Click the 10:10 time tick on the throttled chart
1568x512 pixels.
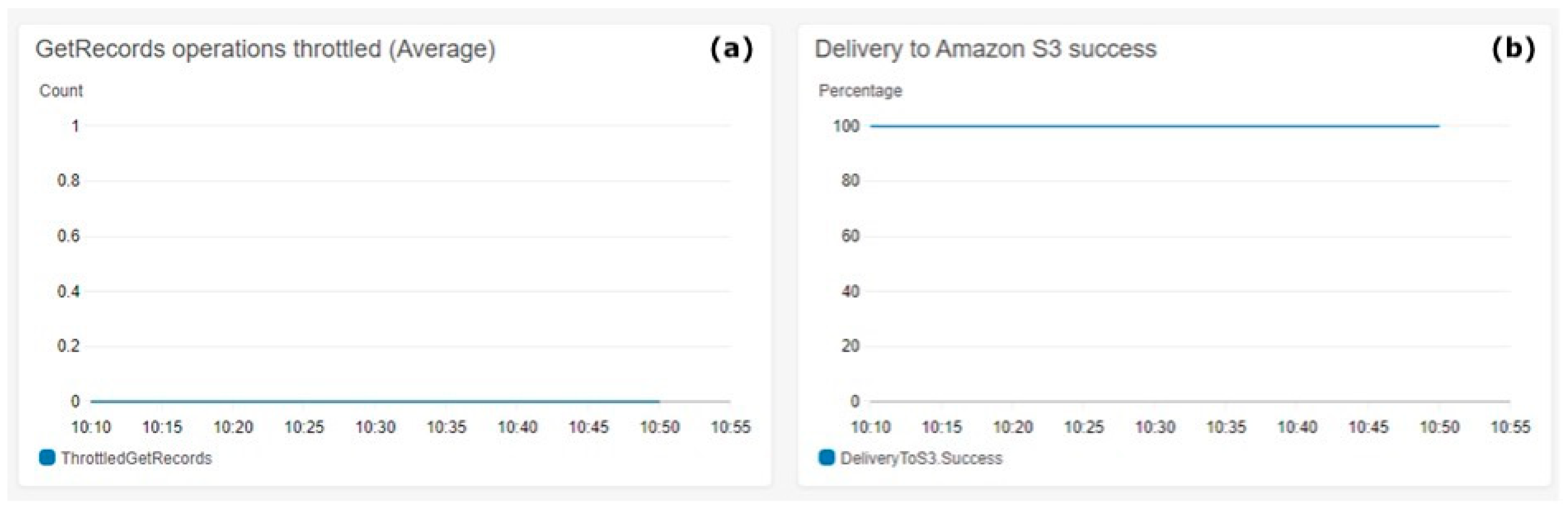coord(91,427)
